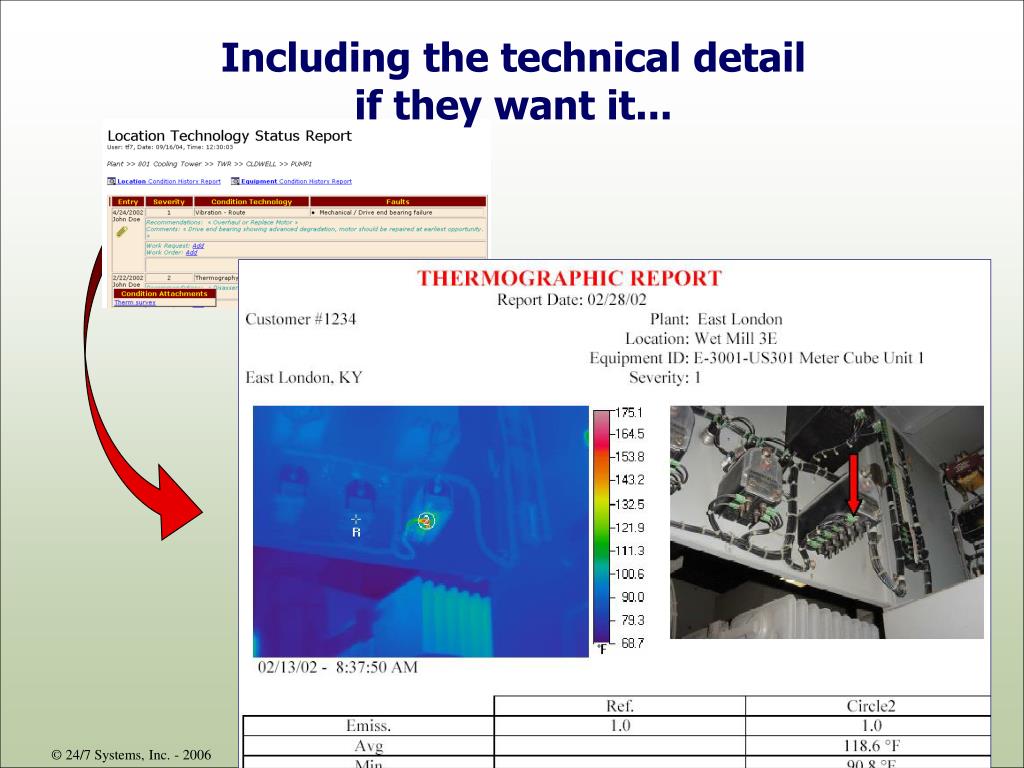1024x768 pixels.
Task: Click the Condition Attachments header
Action: coord(164,294)
